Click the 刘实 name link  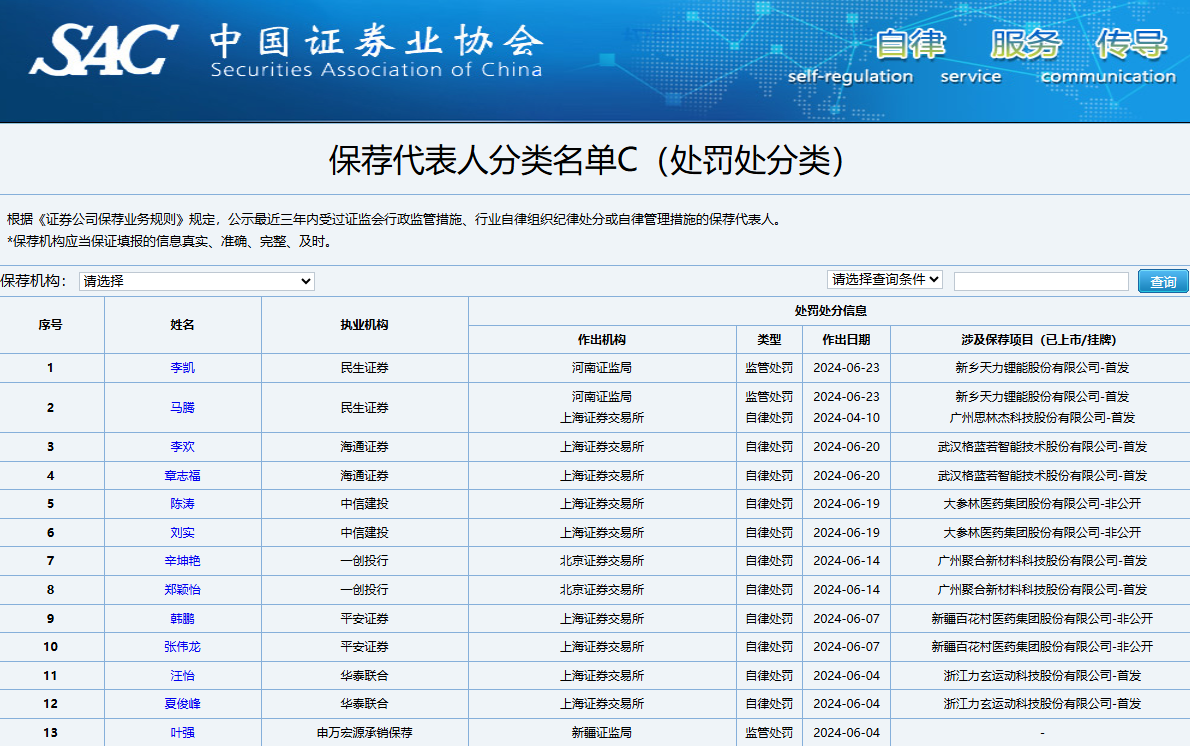pyautogui.click(x=182, y=533)
